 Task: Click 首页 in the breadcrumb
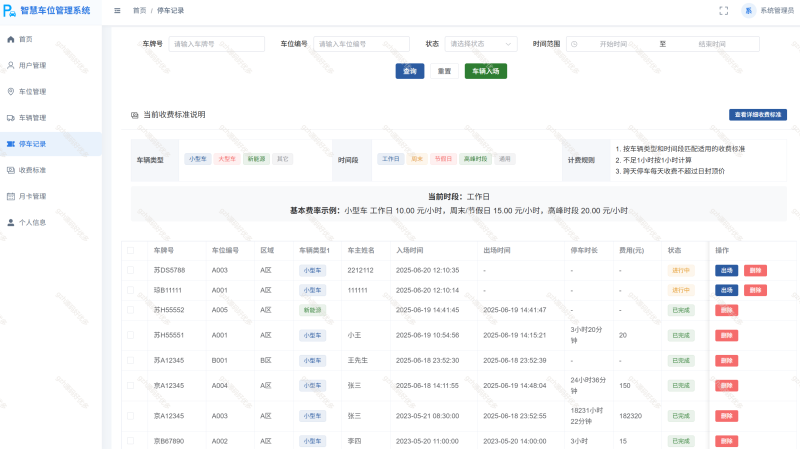[139, 11]
